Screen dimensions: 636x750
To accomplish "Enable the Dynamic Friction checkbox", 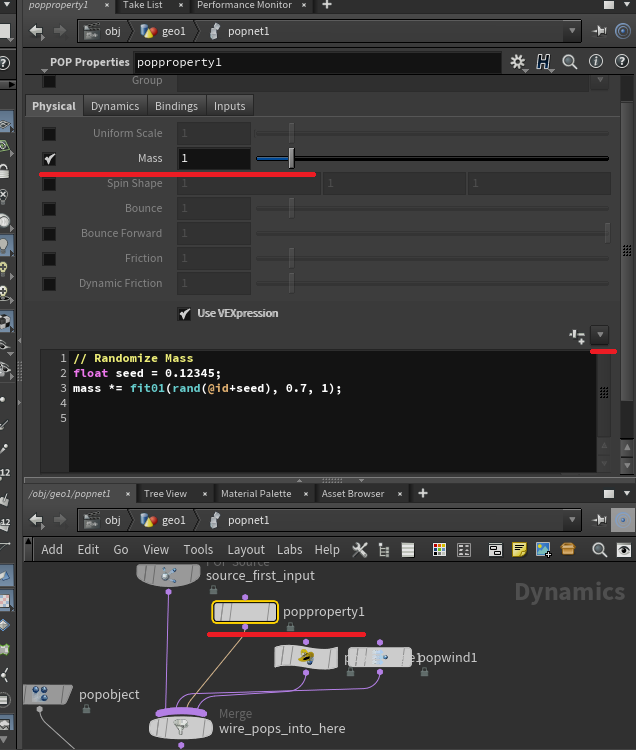I will 49,284.
